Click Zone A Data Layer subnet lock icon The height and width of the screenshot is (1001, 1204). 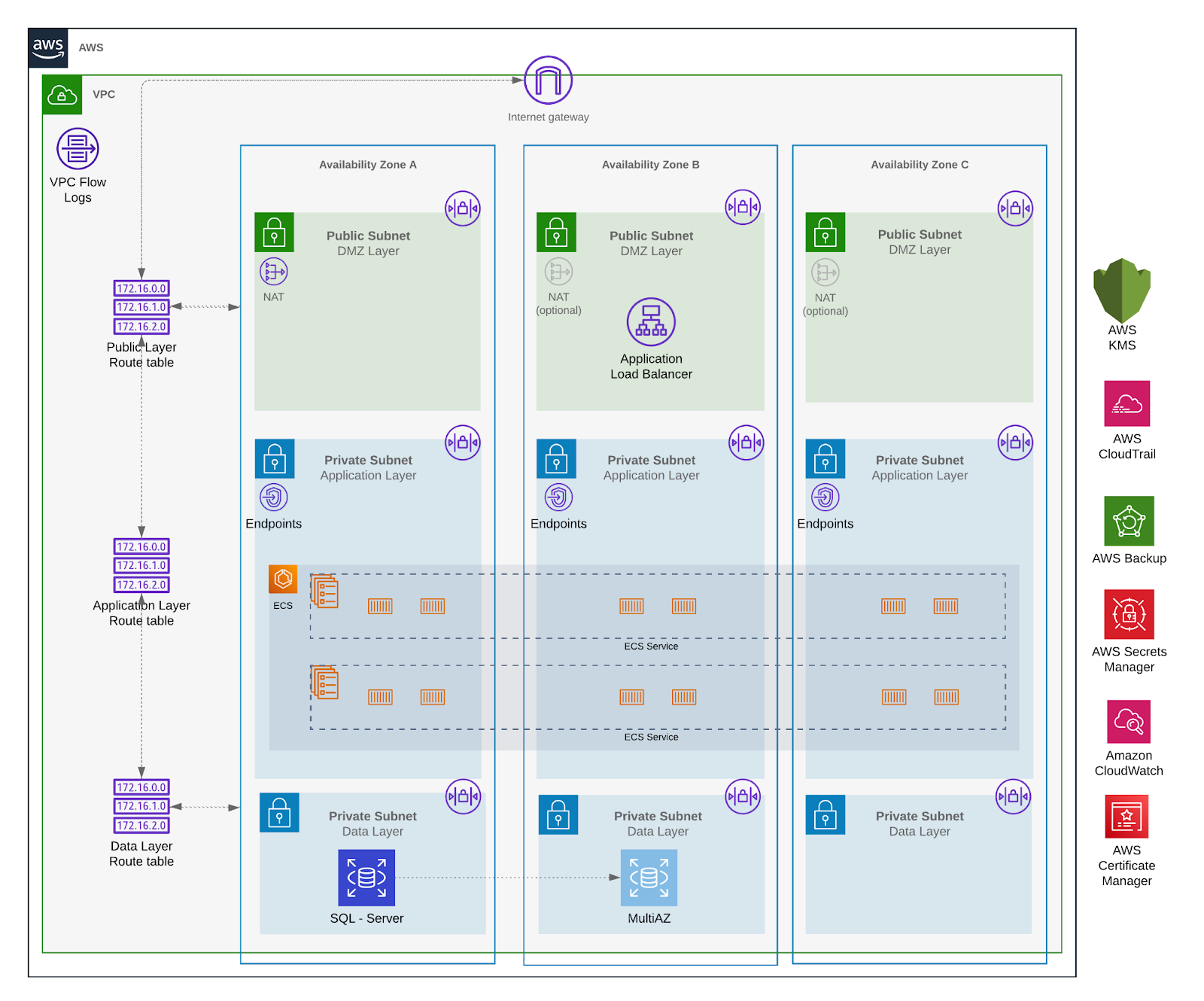point(279,813)
